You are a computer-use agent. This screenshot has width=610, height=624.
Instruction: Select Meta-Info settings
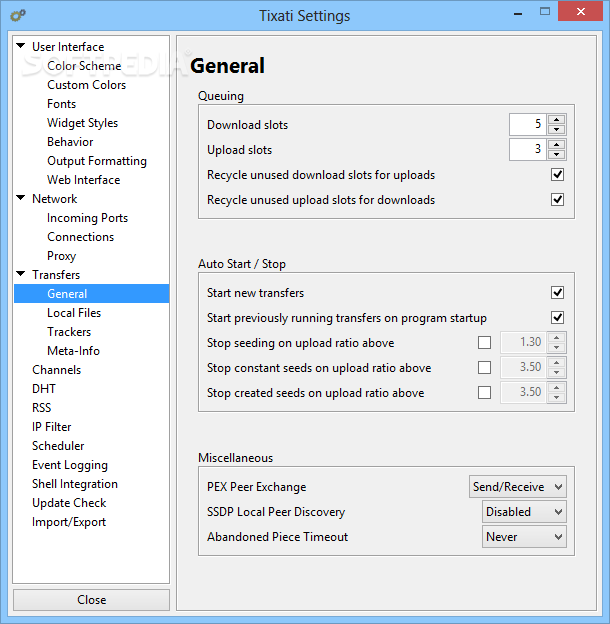pos(73,351)
